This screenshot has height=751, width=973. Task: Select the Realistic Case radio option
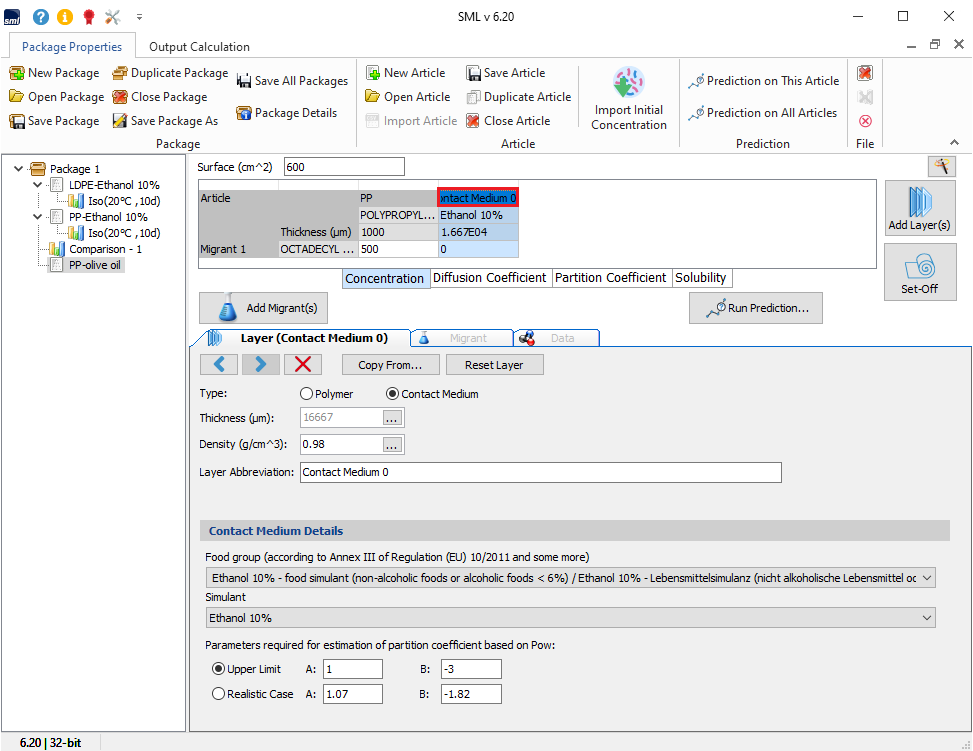219,694
